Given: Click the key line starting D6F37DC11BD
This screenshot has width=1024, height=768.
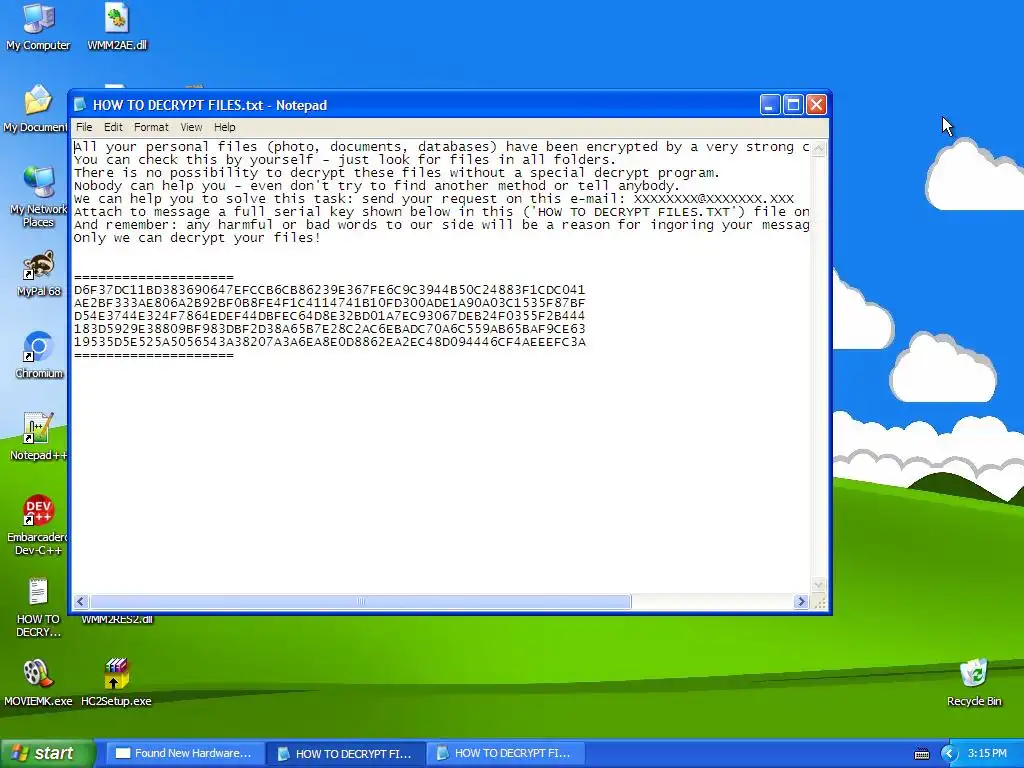Looking at the screenshot, I should click(x=329, y=290).
